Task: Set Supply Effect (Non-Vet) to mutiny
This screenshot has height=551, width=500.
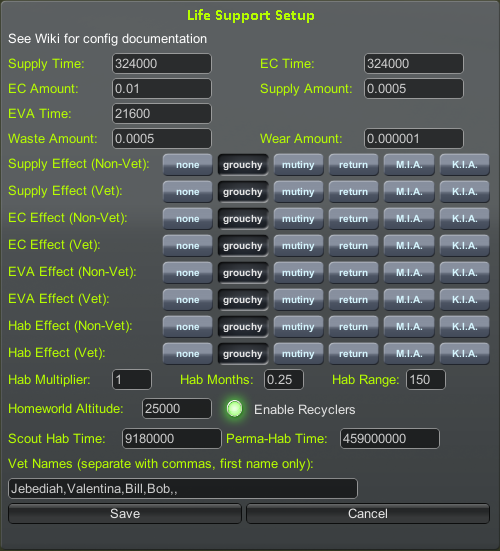Action: pos(298,164)
